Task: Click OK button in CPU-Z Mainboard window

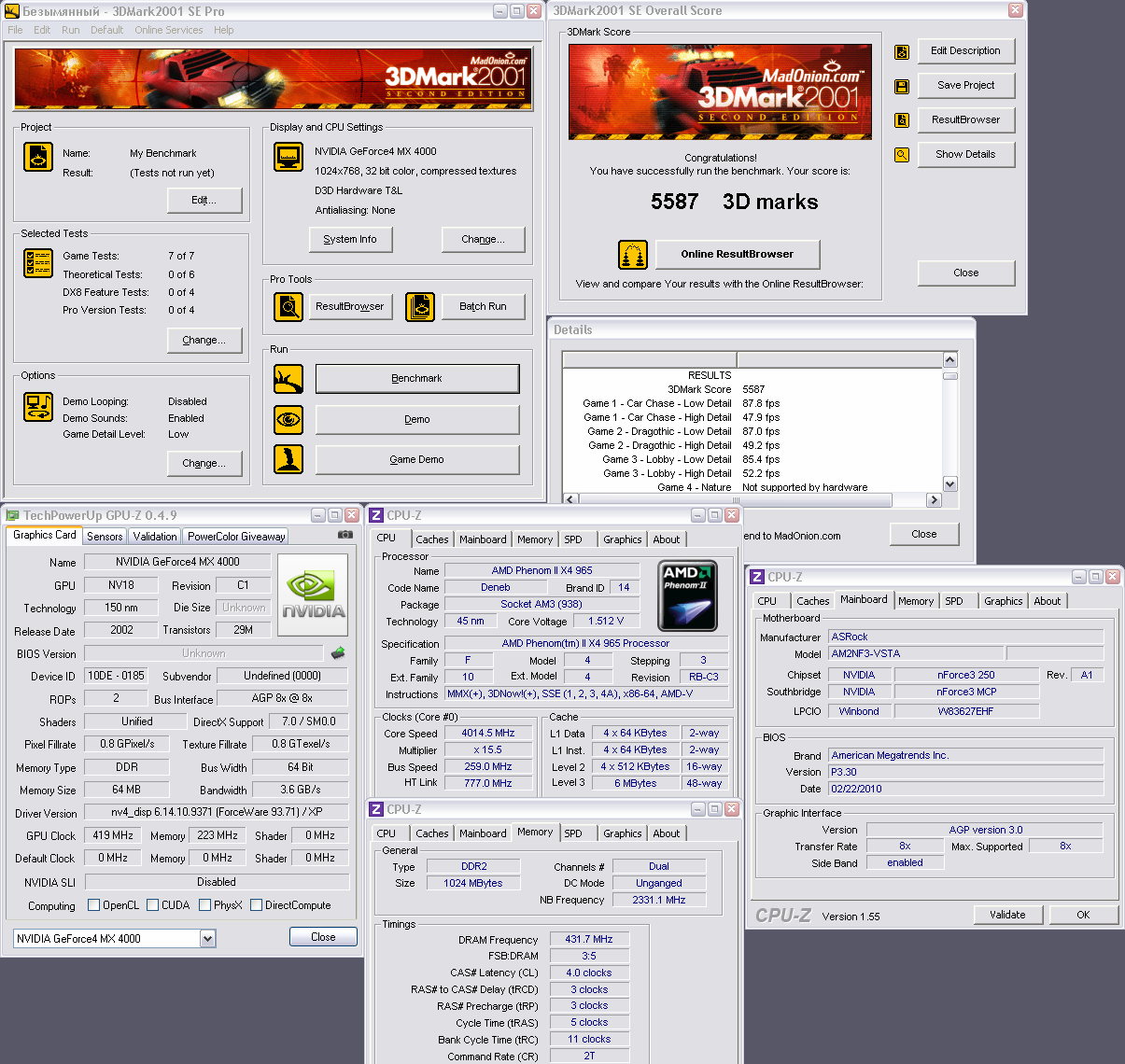Action: (x=1083, y=915)
